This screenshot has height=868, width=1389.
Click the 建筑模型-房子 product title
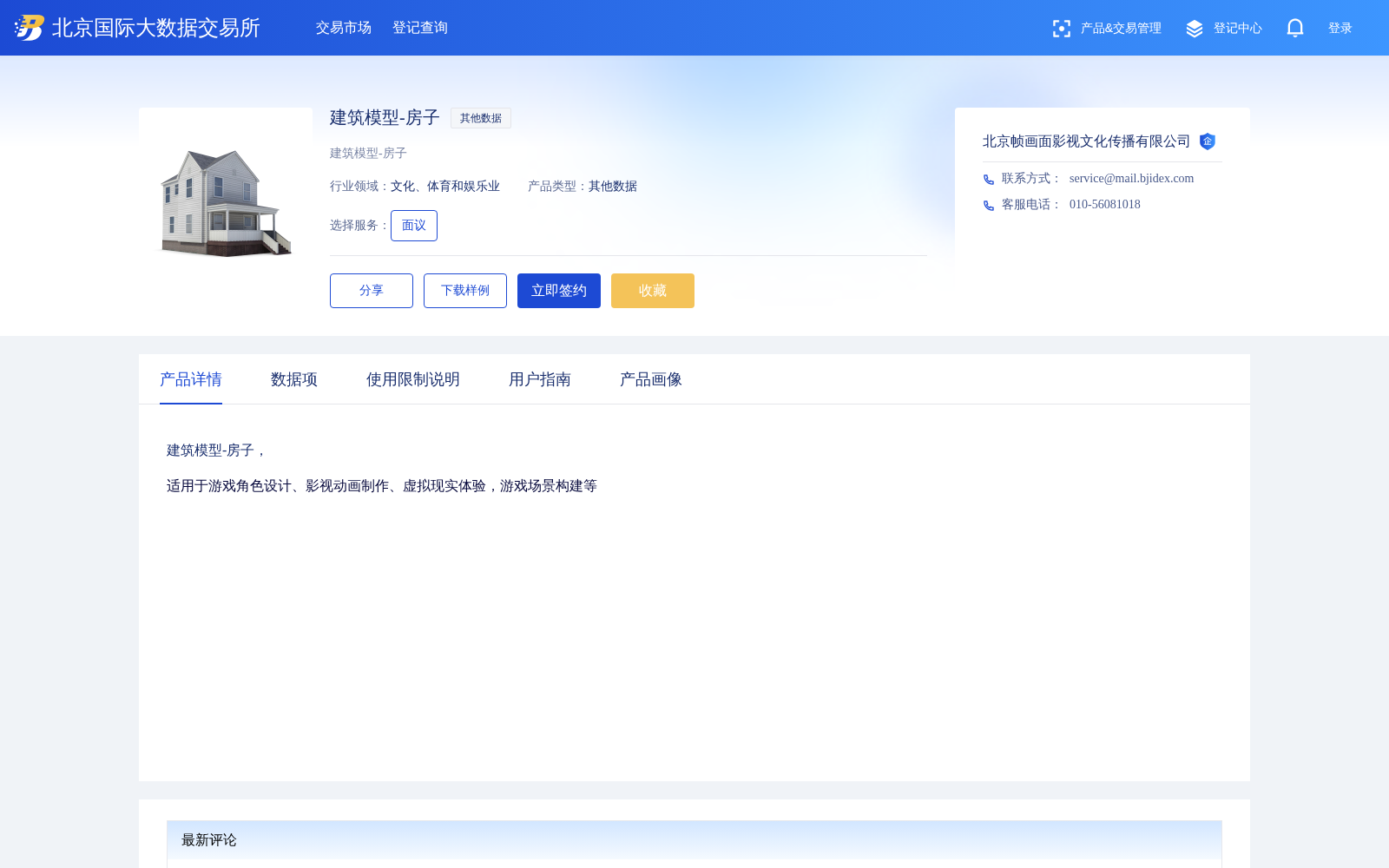[x=385, y=117]
